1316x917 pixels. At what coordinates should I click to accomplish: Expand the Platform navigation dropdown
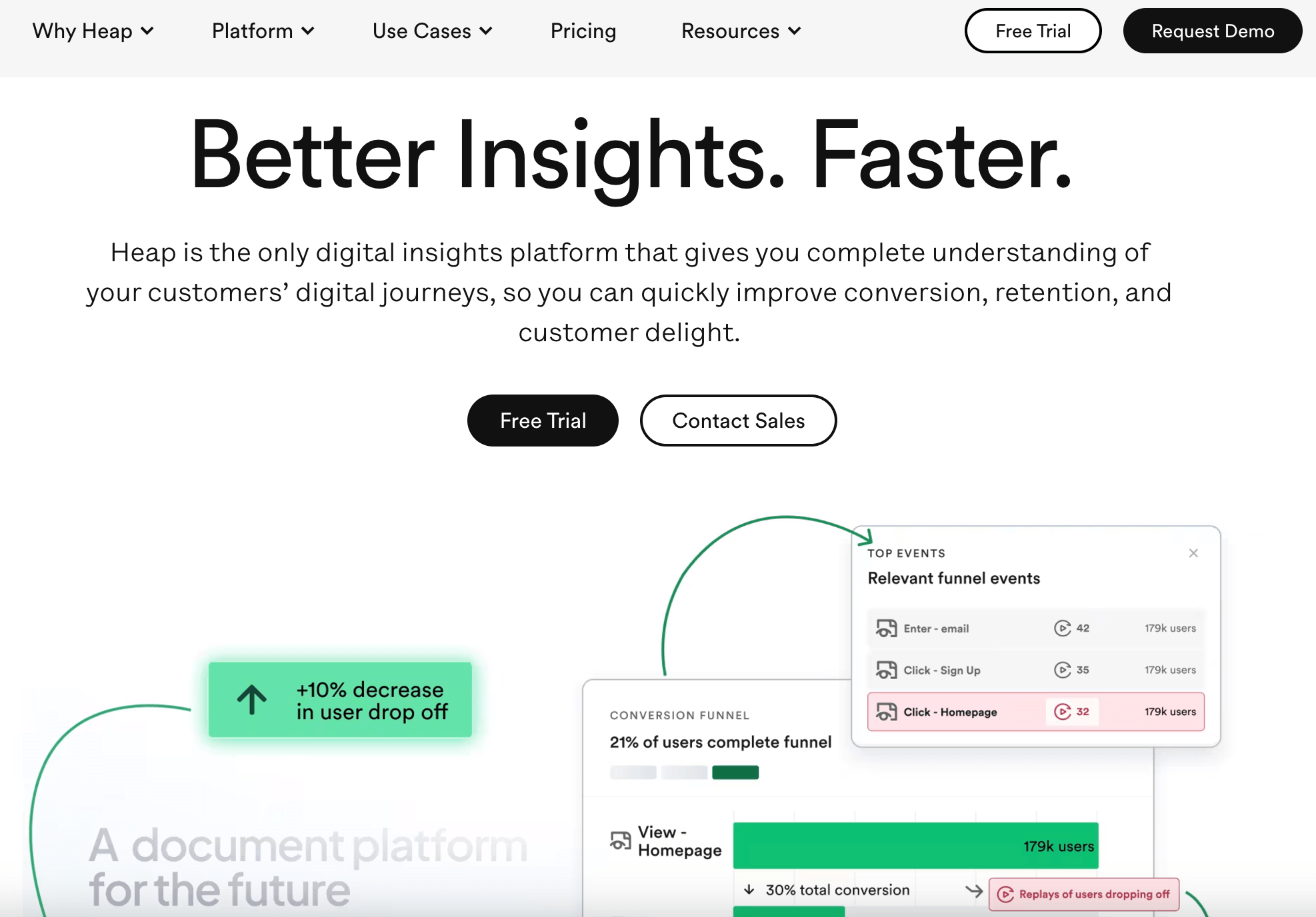pos(260,30)
